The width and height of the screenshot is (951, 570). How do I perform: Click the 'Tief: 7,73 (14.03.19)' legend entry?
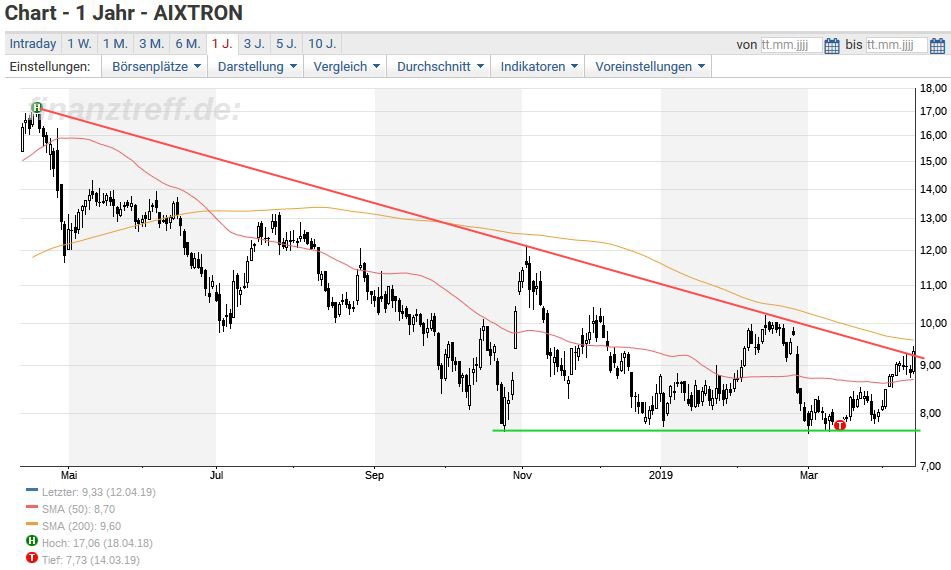point(90,560)
